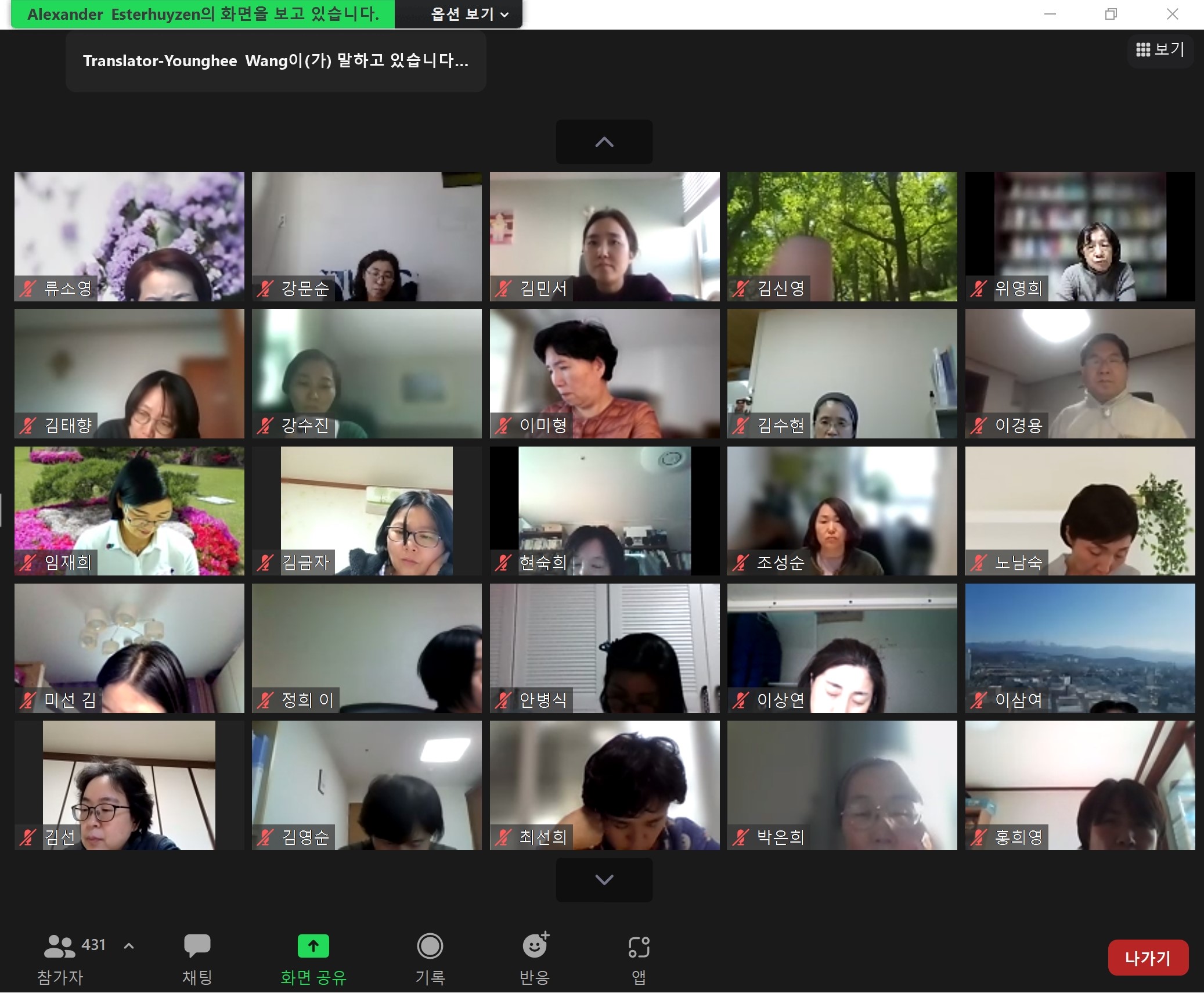Select 이경용 video tile
This screenshot has width=1204, height=993.
click(x=1080, y=373)
